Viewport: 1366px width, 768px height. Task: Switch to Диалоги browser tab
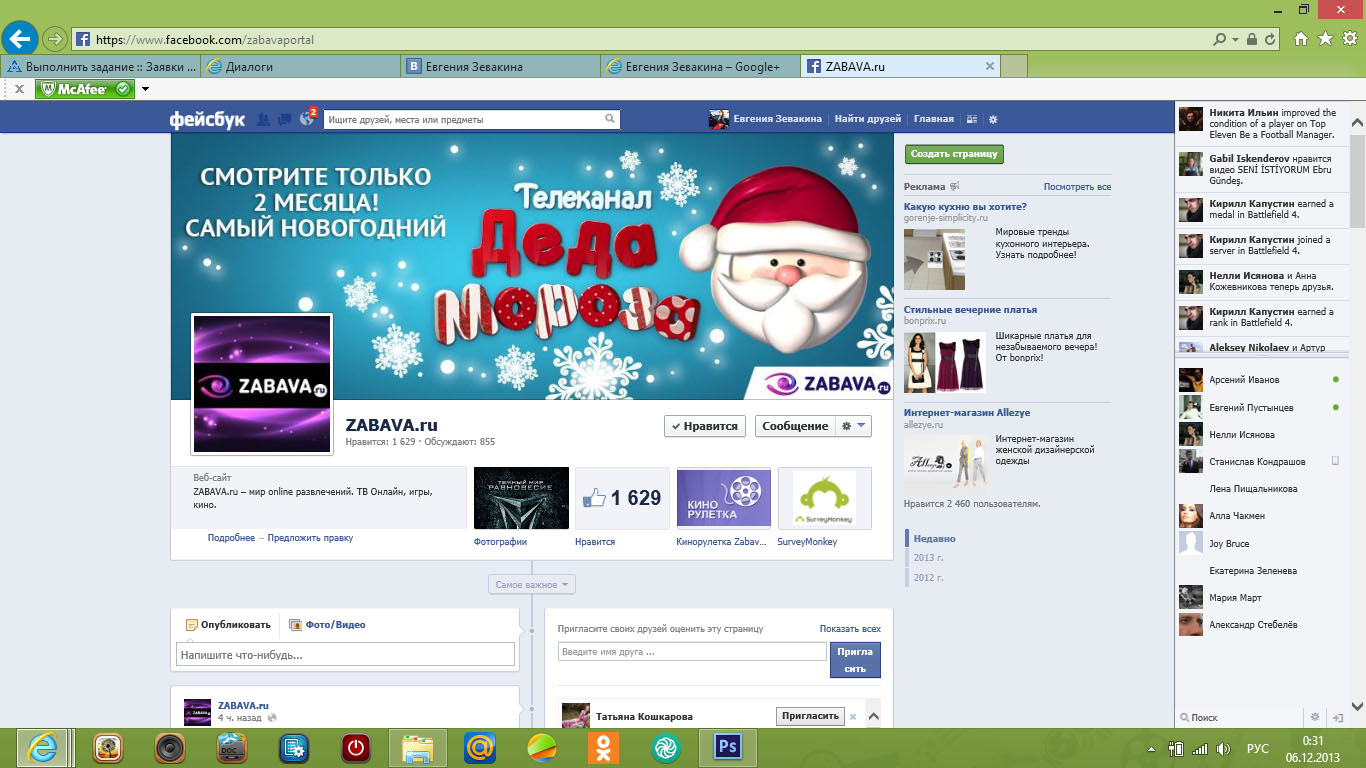(x=300, y=67)
